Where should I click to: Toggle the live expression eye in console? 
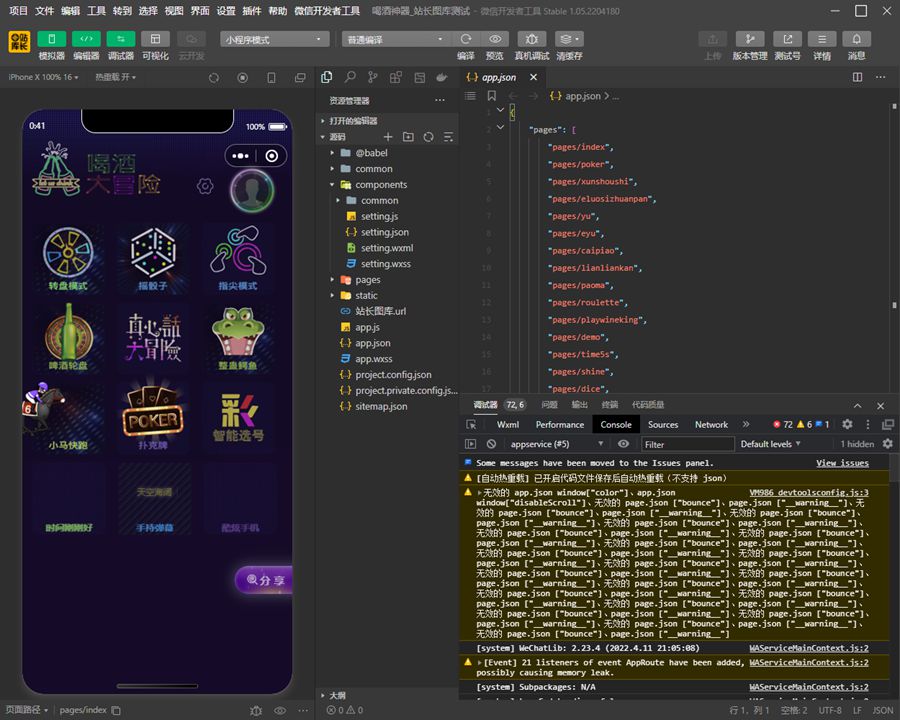[623, 444]
